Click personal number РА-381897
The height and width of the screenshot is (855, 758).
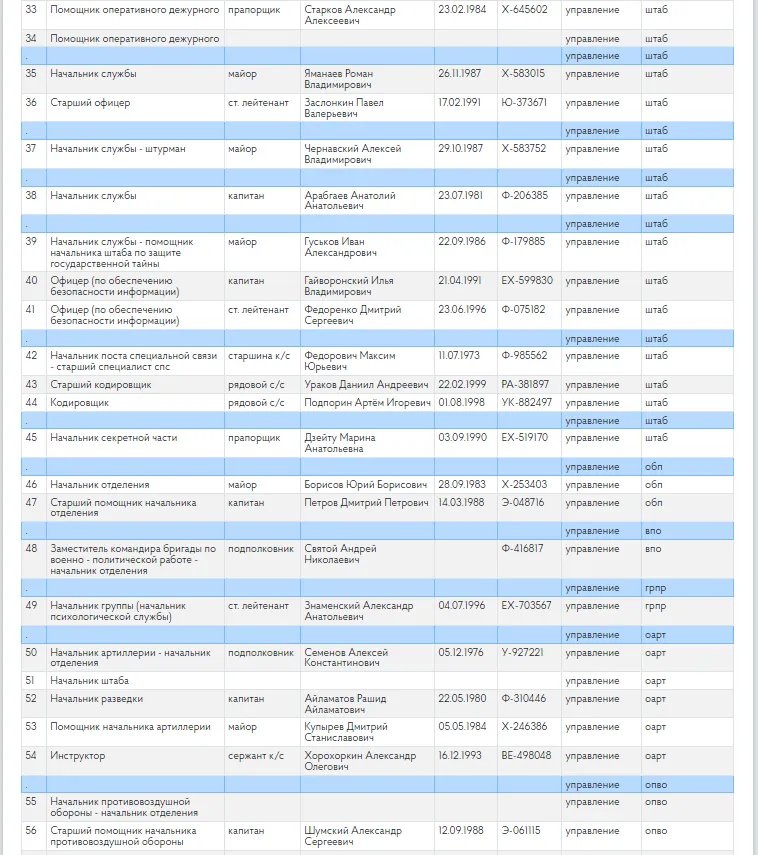(525, 384)
